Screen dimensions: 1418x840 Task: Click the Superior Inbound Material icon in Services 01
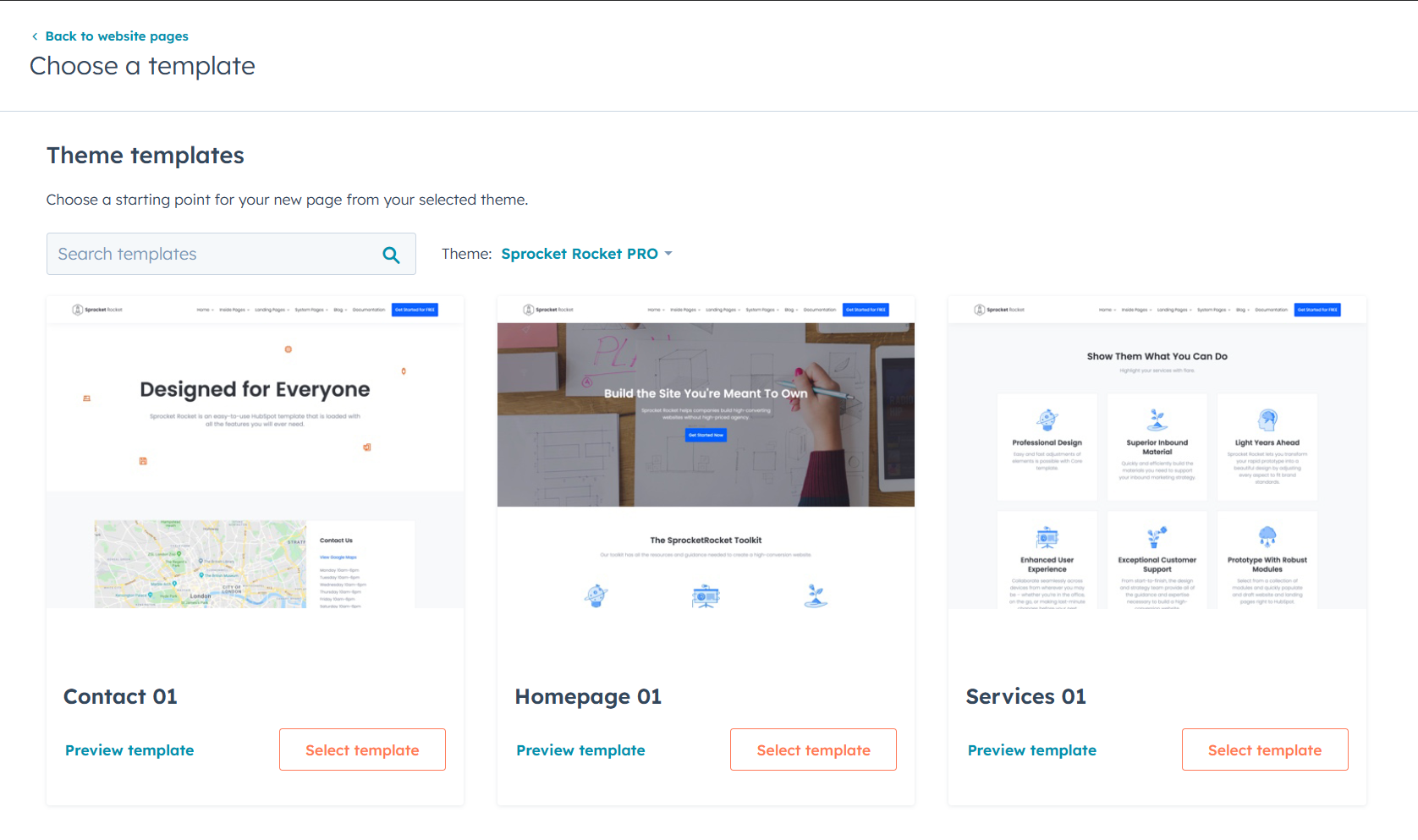[1157, 419]
